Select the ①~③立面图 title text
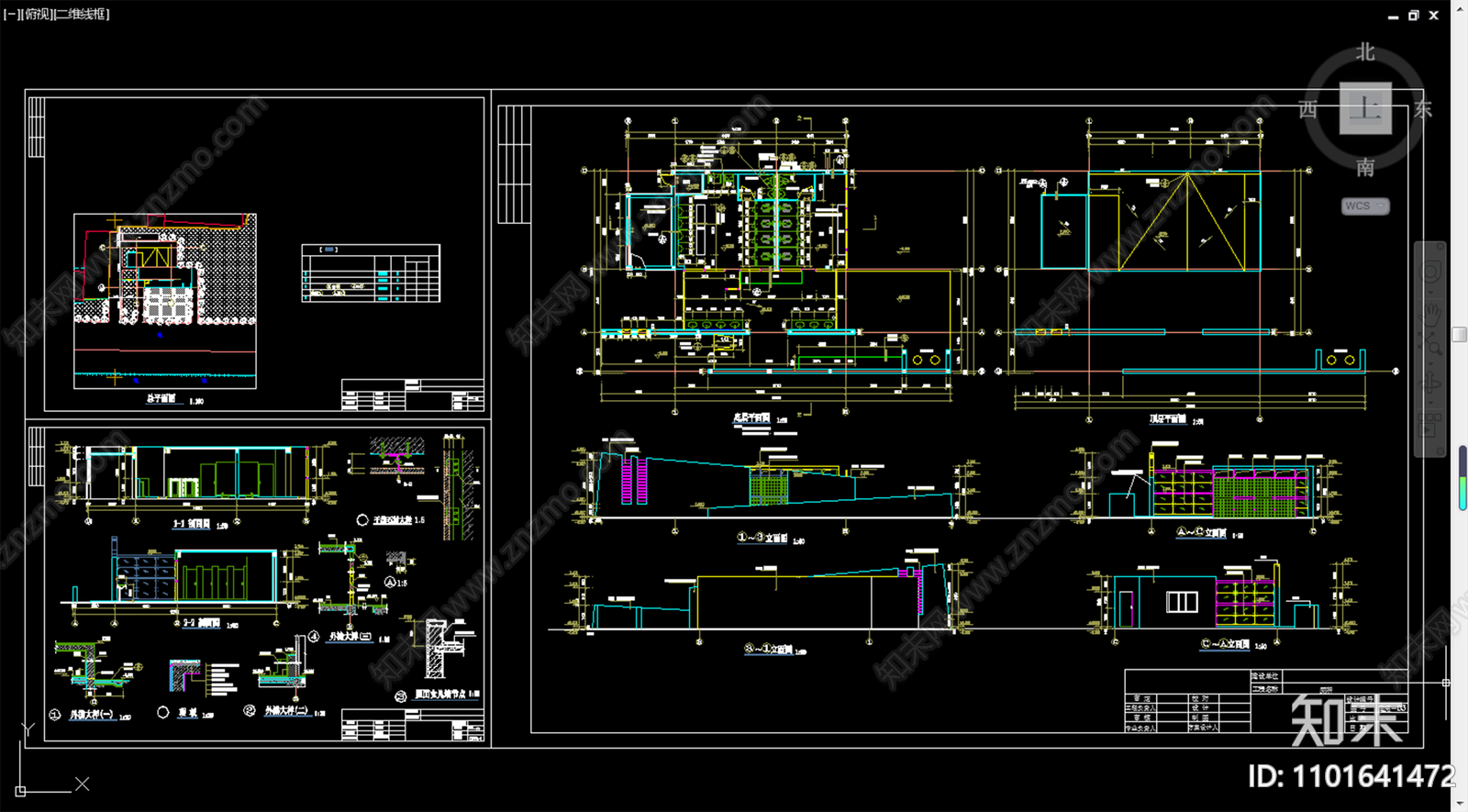Screen dimensions: 1468x812 [763, 538]
